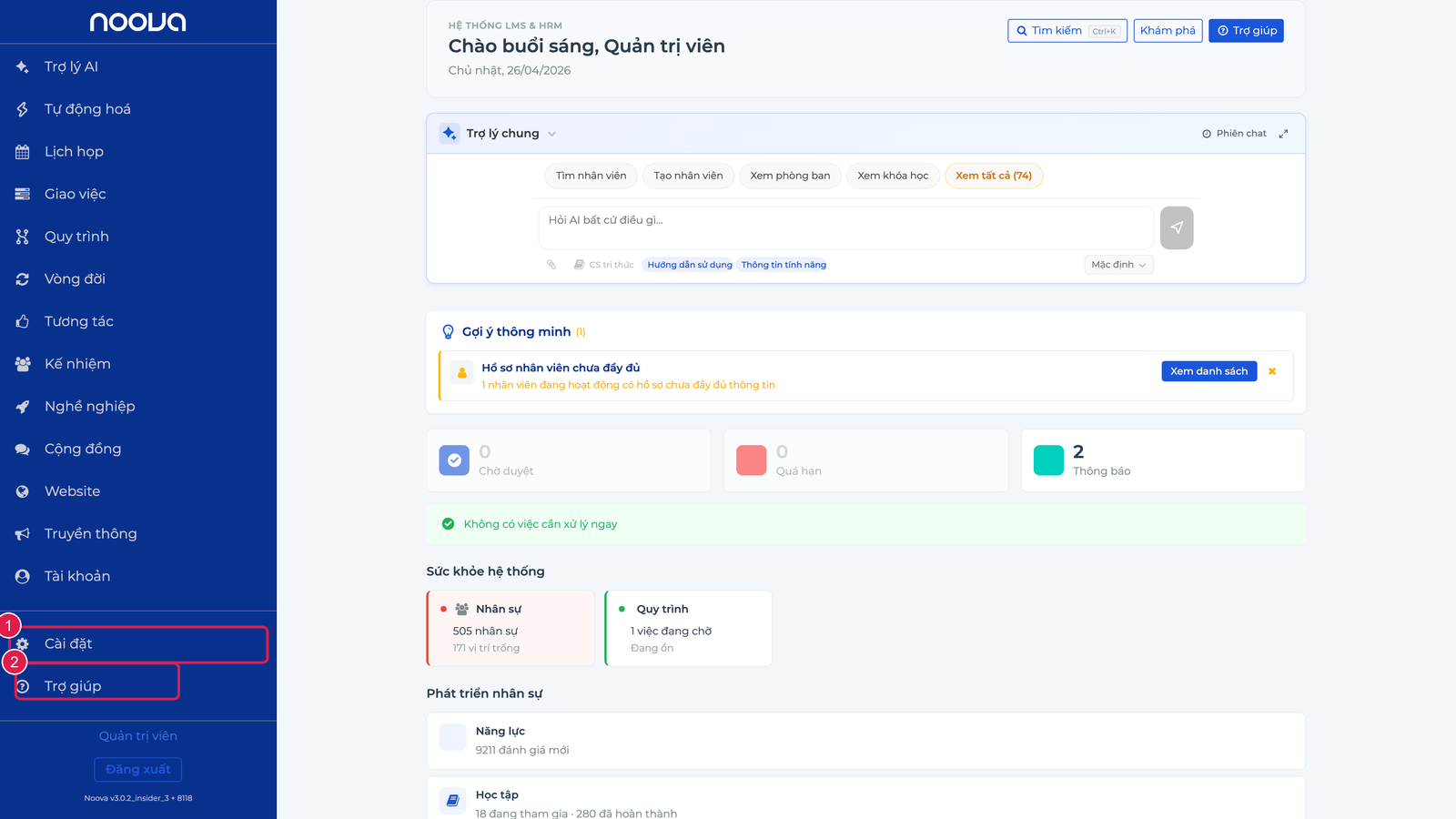This screenshot has width=1456, height=819.
Task: Click the blue check icon on Chờ duyệt card
Action: [x=454, y=460]
